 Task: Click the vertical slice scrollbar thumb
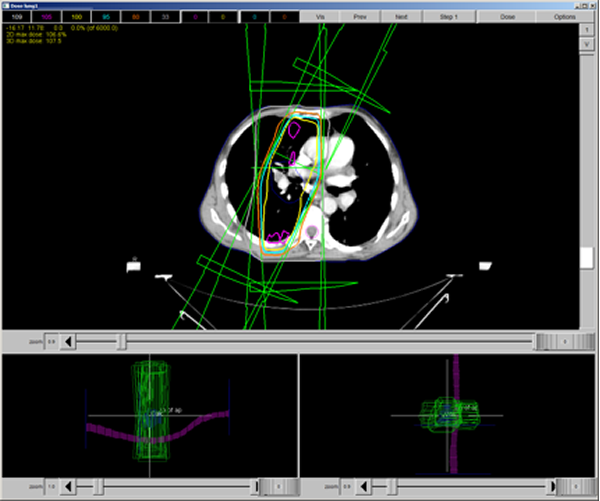[x=587, y=258]
